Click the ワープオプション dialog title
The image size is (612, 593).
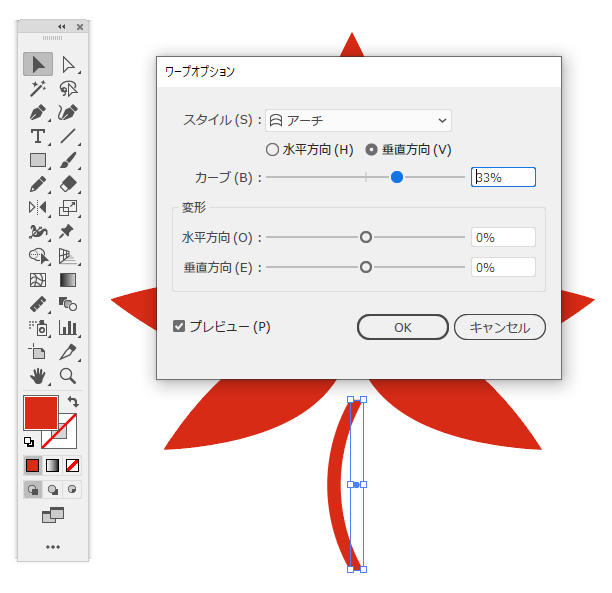click(x=200, y=72)
